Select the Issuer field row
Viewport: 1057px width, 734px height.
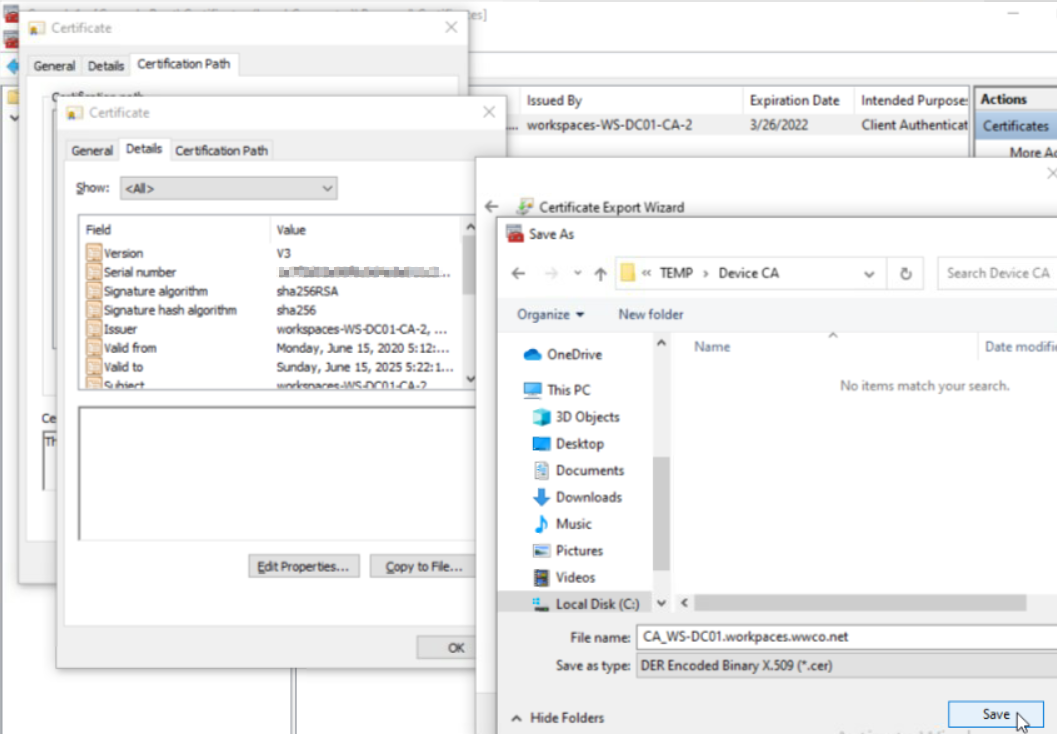[272, 329]
